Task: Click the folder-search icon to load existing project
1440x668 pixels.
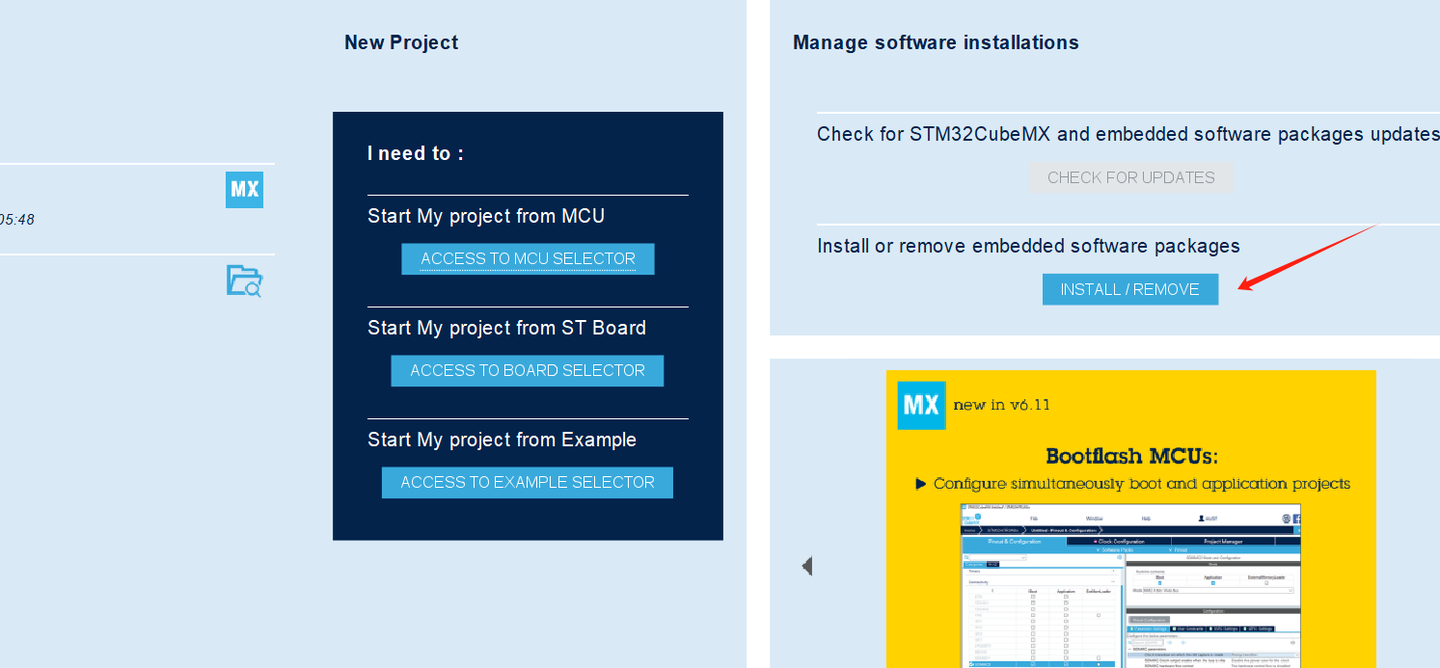Action: [244, 281]
